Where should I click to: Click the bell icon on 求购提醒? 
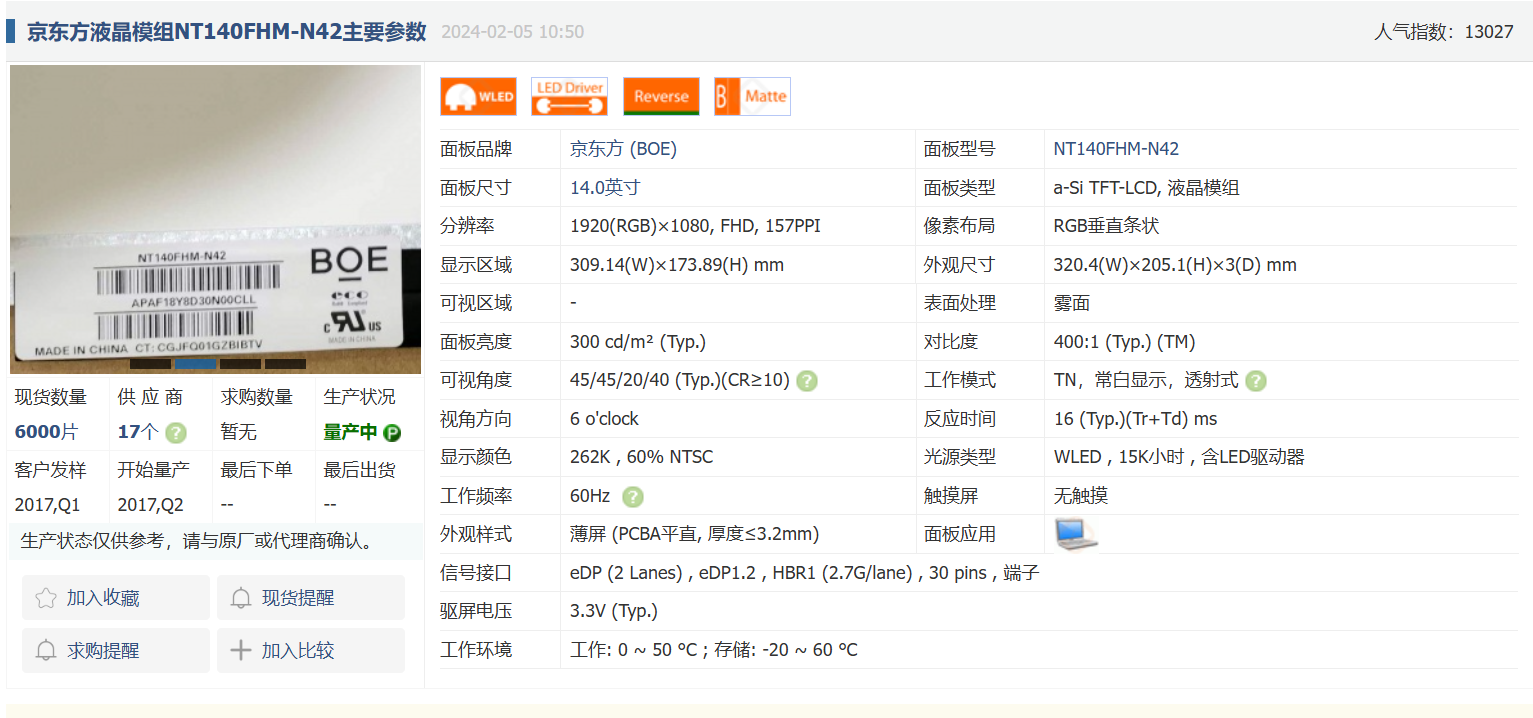(46, 651)
